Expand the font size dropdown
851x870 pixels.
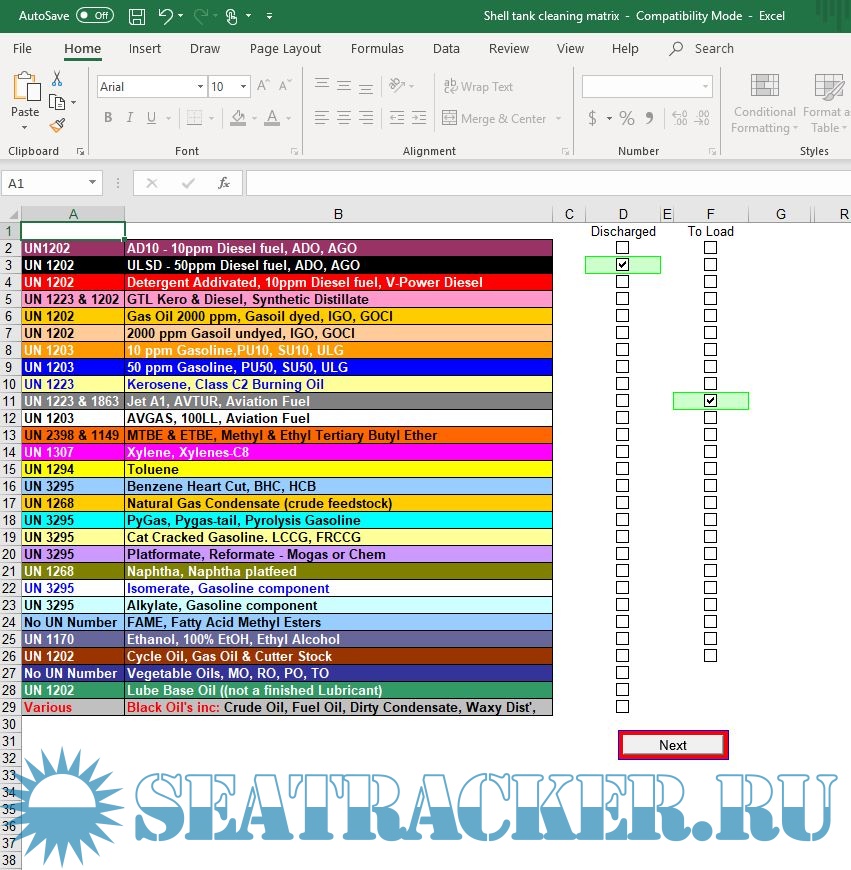(242, 87)
